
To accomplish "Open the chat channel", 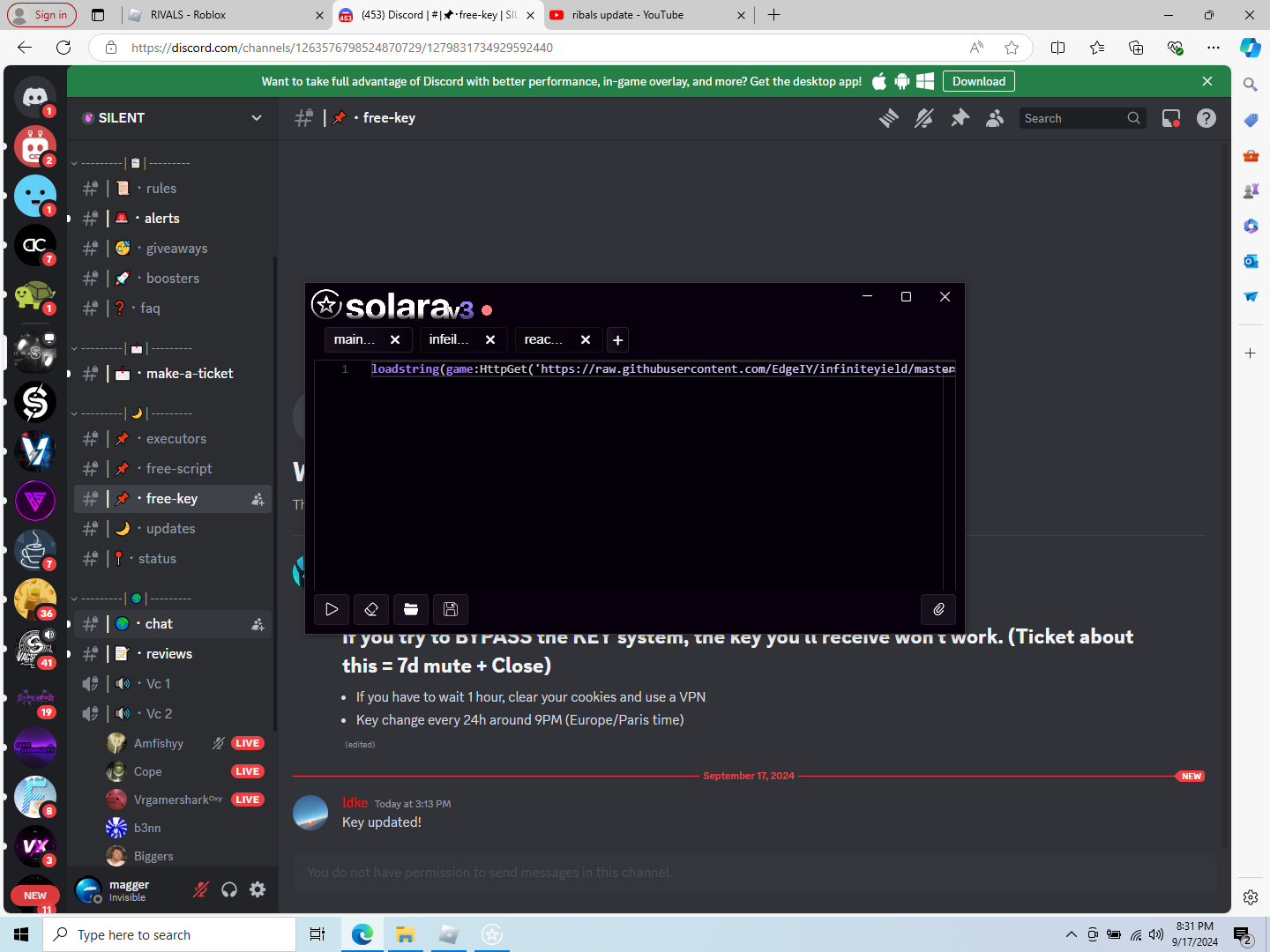I will pyautogui.click(x=173, y=624).
